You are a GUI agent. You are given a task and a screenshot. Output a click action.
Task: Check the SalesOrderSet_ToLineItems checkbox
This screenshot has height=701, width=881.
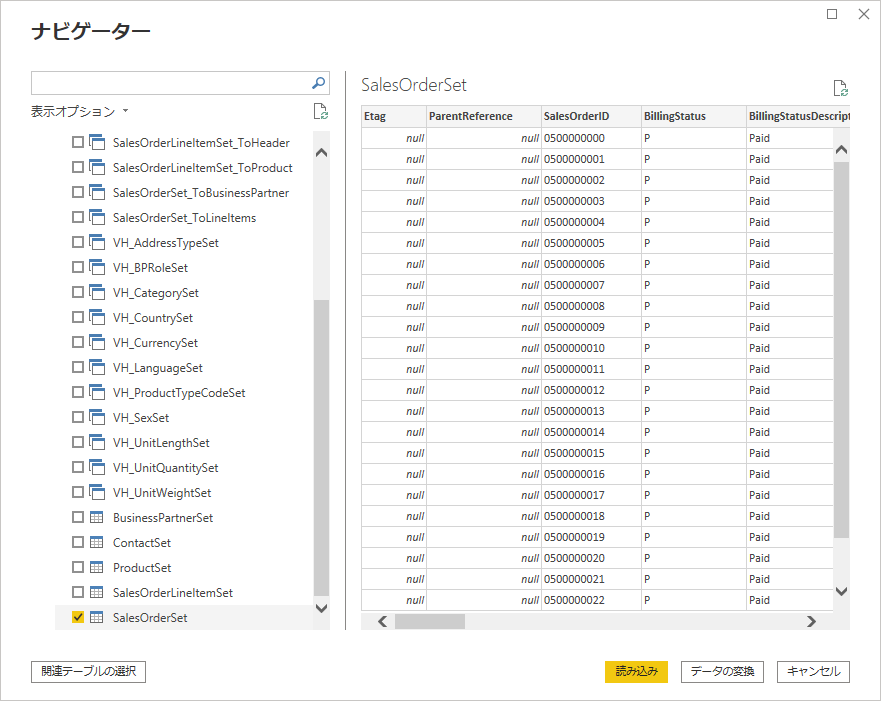[x=78, y=217]
